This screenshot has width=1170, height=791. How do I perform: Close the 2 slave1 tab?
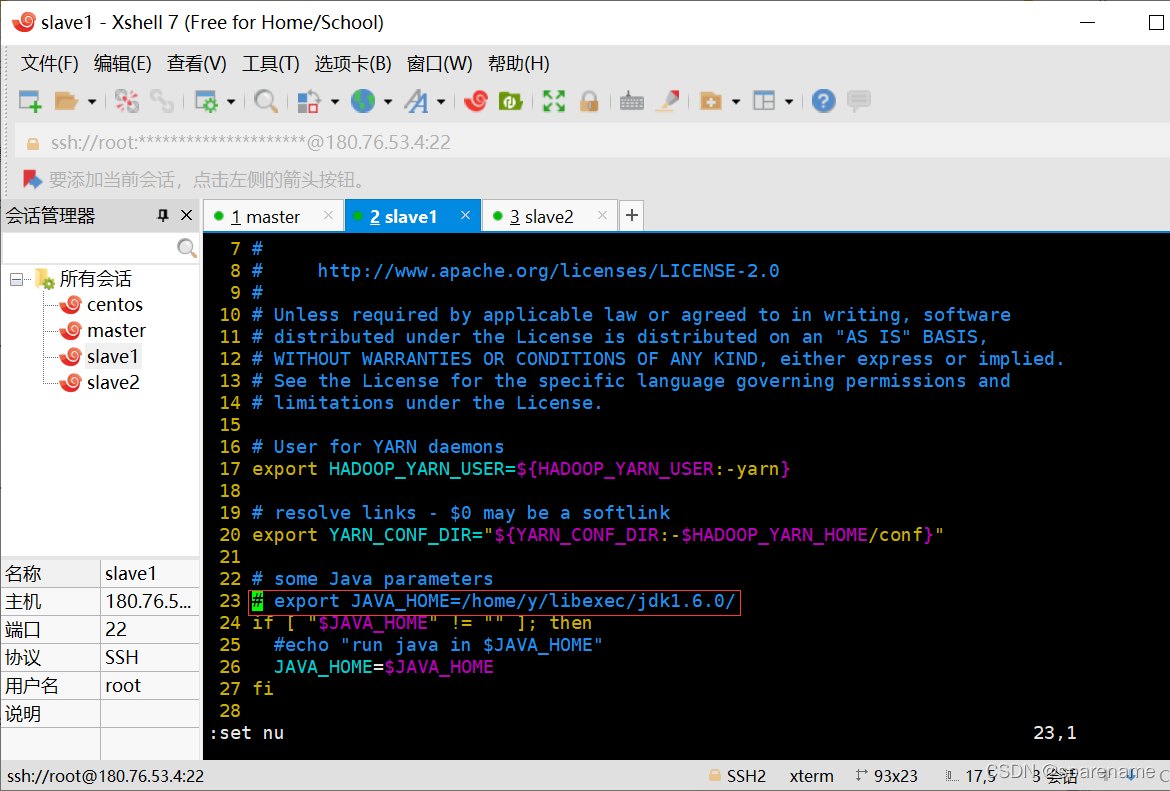(466, 215)
